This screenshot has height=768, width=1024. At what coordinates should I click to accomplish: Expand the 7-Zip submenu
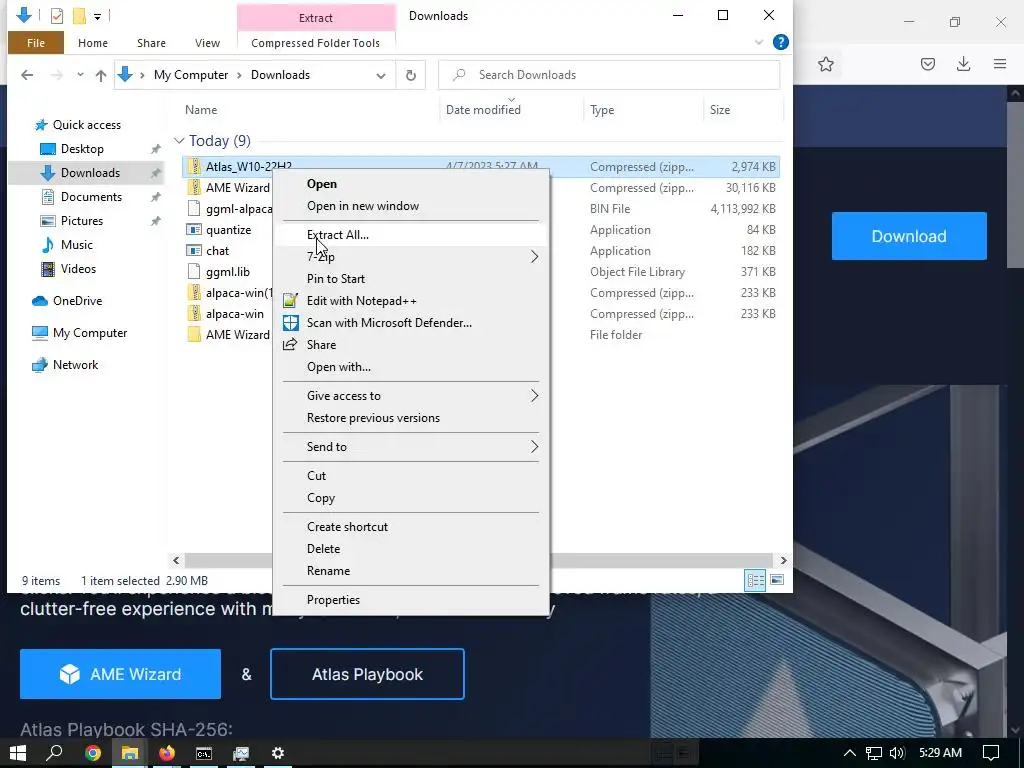[411, 257]
